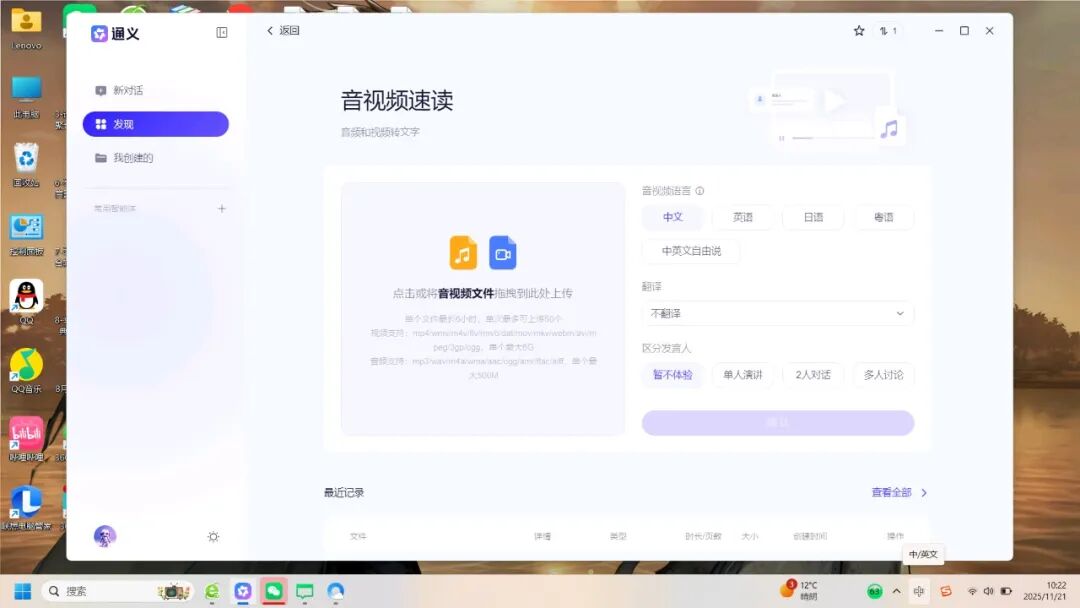Open the 不翻译 translation dropdown

click(x=778, y=313)
